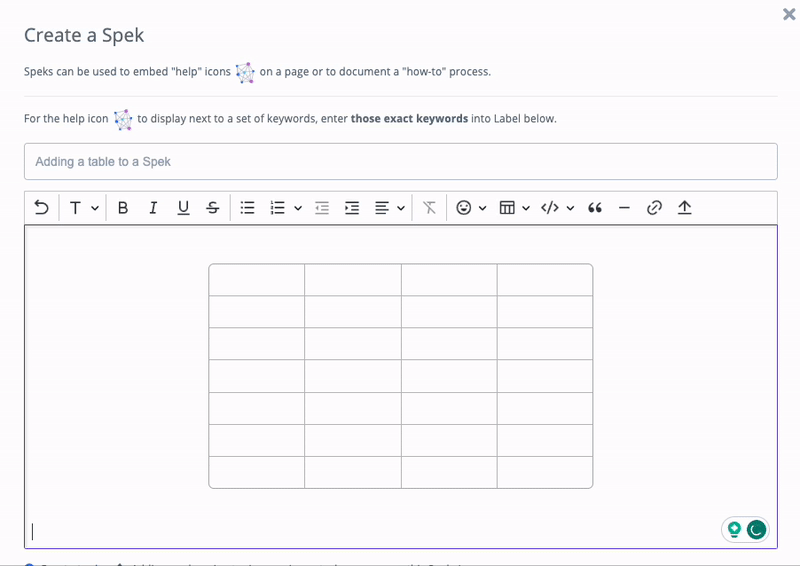This screenshot has height=566, width=800.
Task: Toggle strikethrough formatting
Action: pos(213,208)
